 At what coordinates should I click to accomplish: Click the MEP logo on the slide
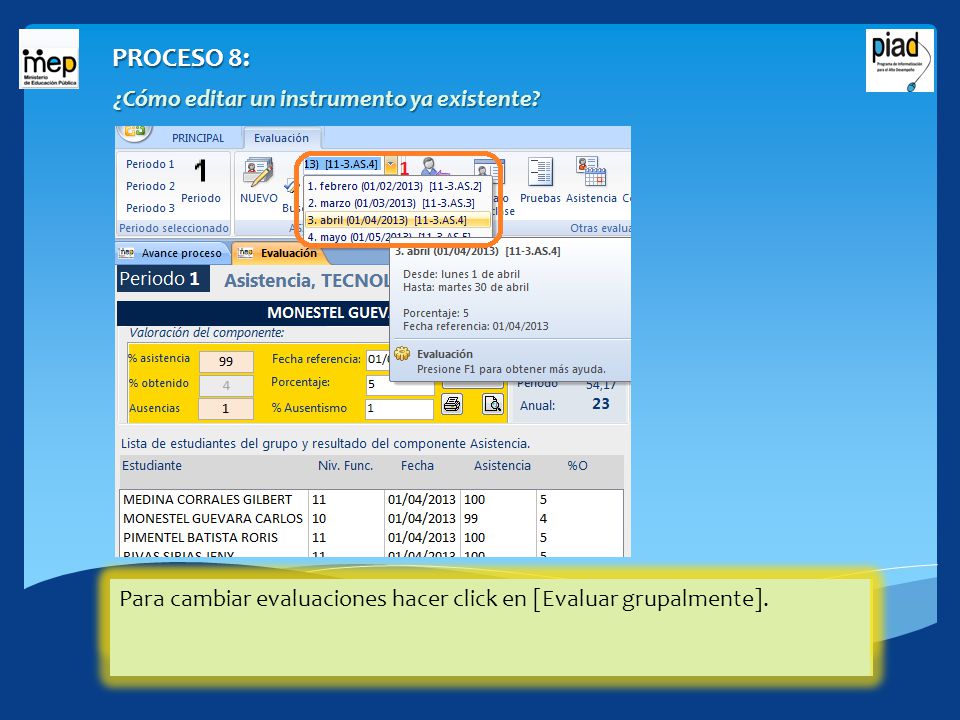coord(49,59)
